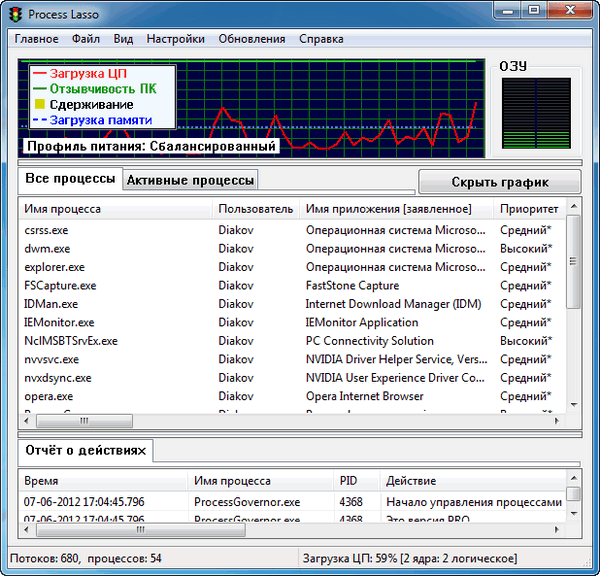Viewport: 600px width, 576px height.
Task: Select the Все процессы tab
Action: point(70,180)
